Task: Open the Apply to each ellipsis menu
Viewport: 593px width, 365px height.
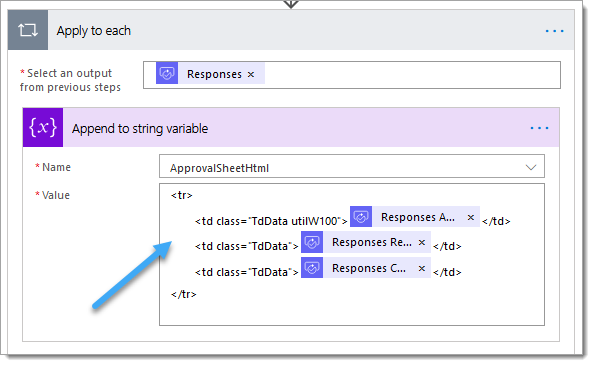Action: [554, 31]
